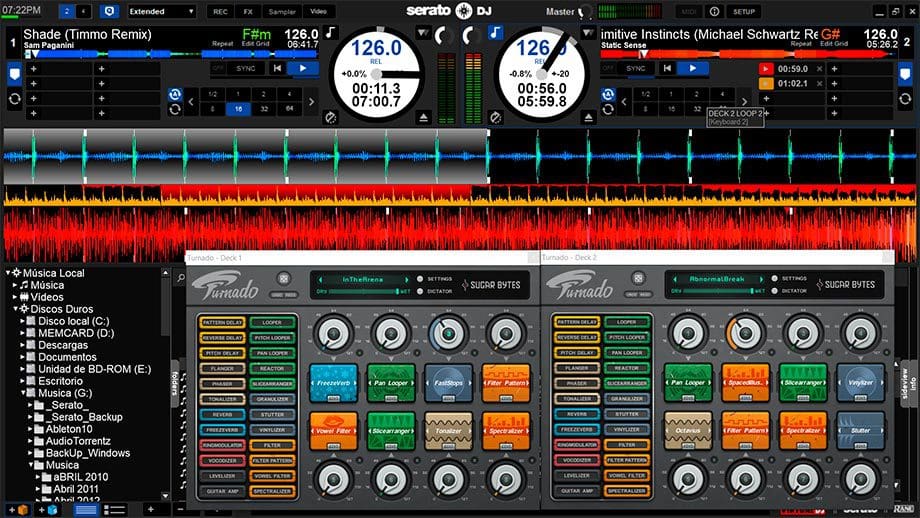Image resolution: width=920 pixels, height=518 pixels.
Task: Select Settings radio in Turnado Deck 1
Action: 420,279
